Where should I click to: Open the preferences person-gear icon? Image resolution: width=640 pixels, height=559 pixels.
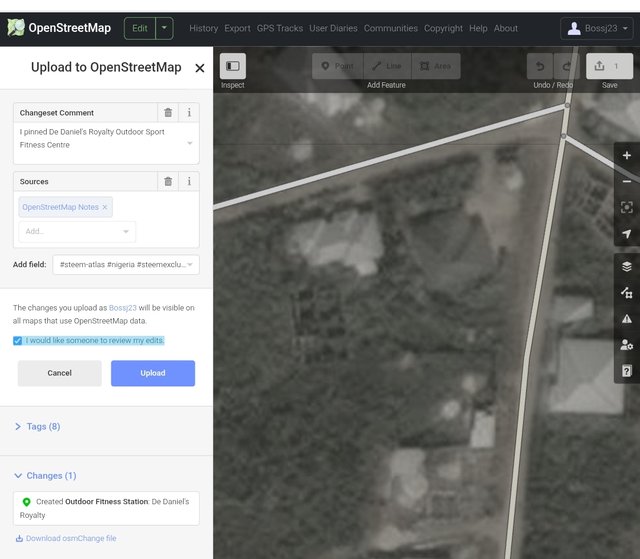tap(627, 345)
